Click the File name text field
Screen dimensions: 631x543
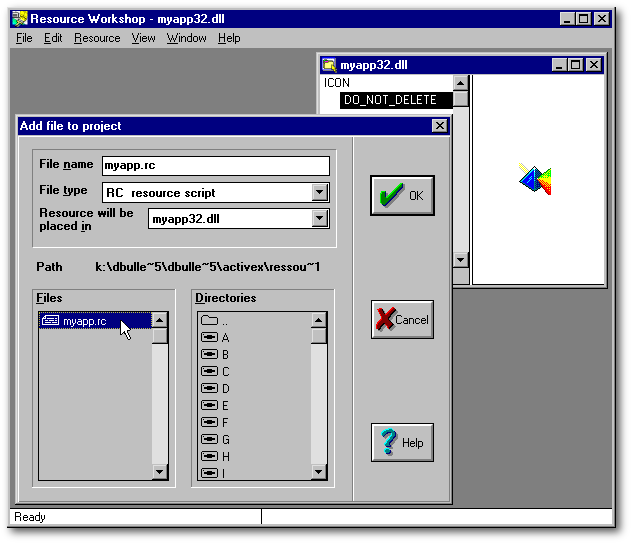point(214,166)
